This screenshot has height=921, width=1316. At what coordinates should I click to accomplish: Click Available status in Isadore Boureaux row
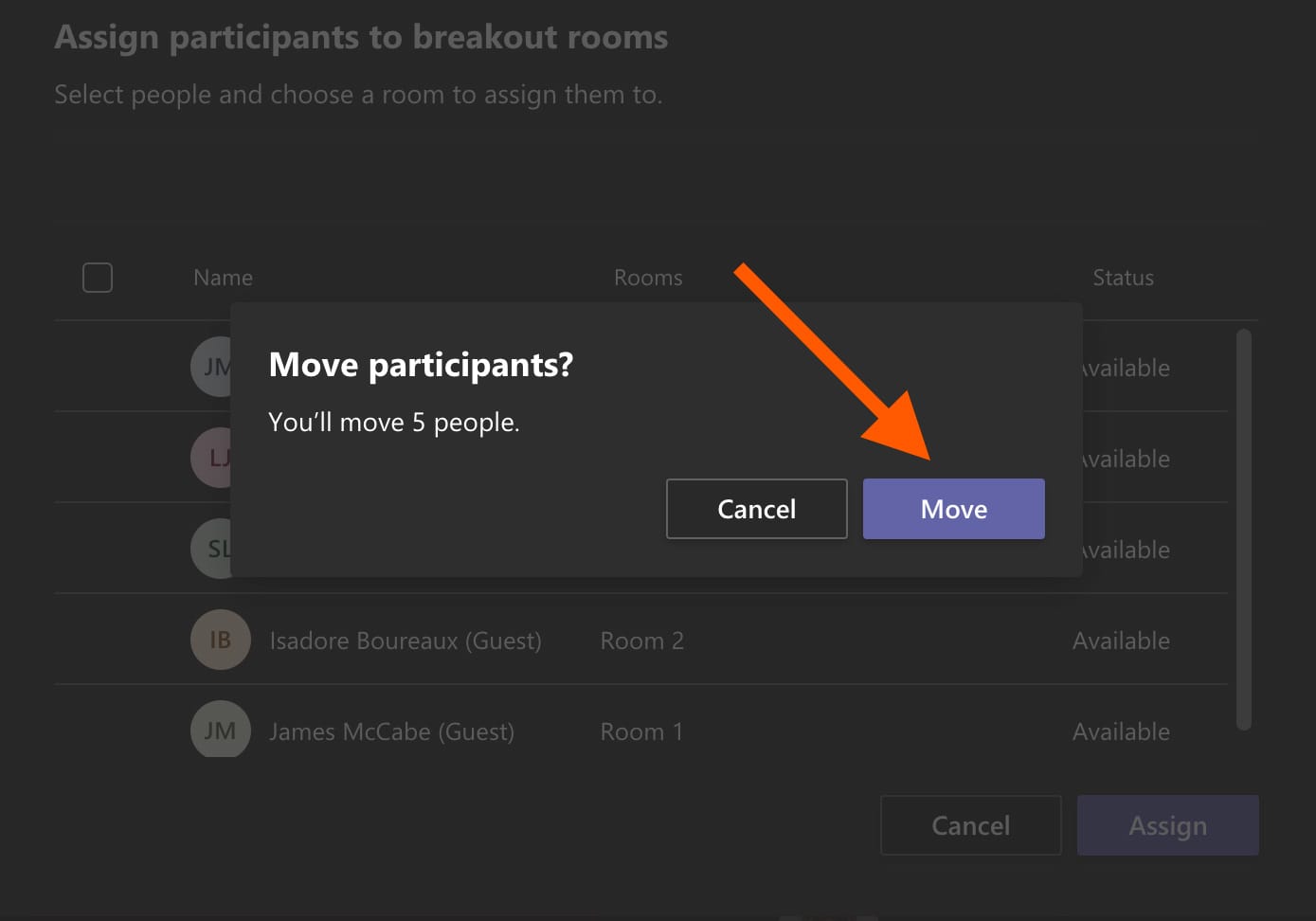[1121, 641]
